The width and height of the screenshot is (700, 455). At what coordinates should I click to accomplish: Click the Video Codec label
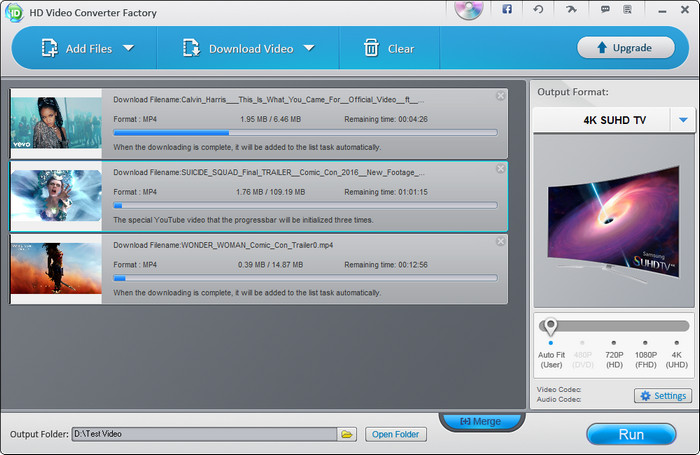click(x=559, y=389)
